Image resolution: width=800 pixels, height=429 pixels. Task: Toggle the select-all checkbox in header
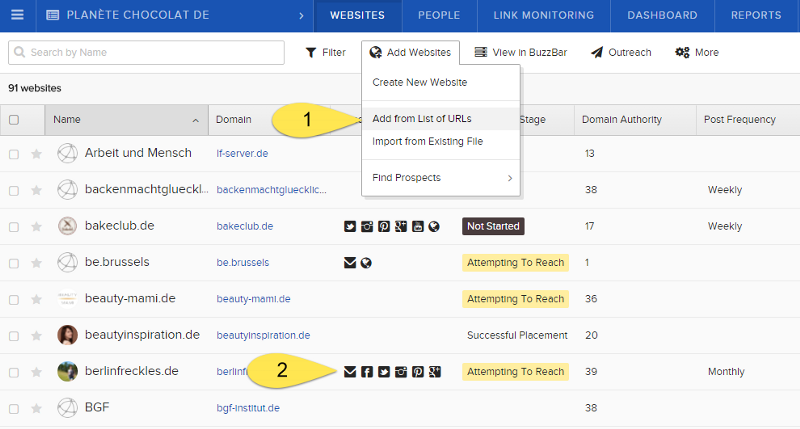pos(14,120)
